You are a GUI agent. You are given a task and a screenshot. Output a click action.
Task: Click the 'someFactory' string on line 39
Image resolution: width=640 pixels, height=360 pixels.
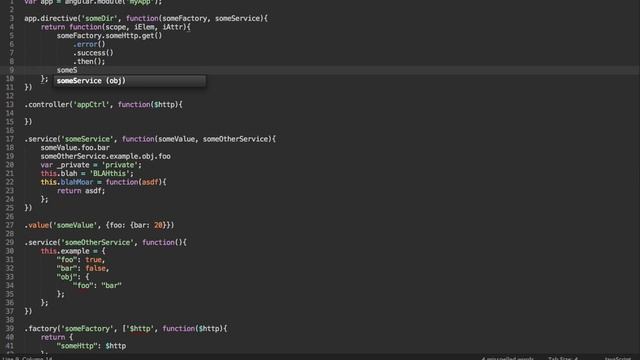click(x=87, y=329)
